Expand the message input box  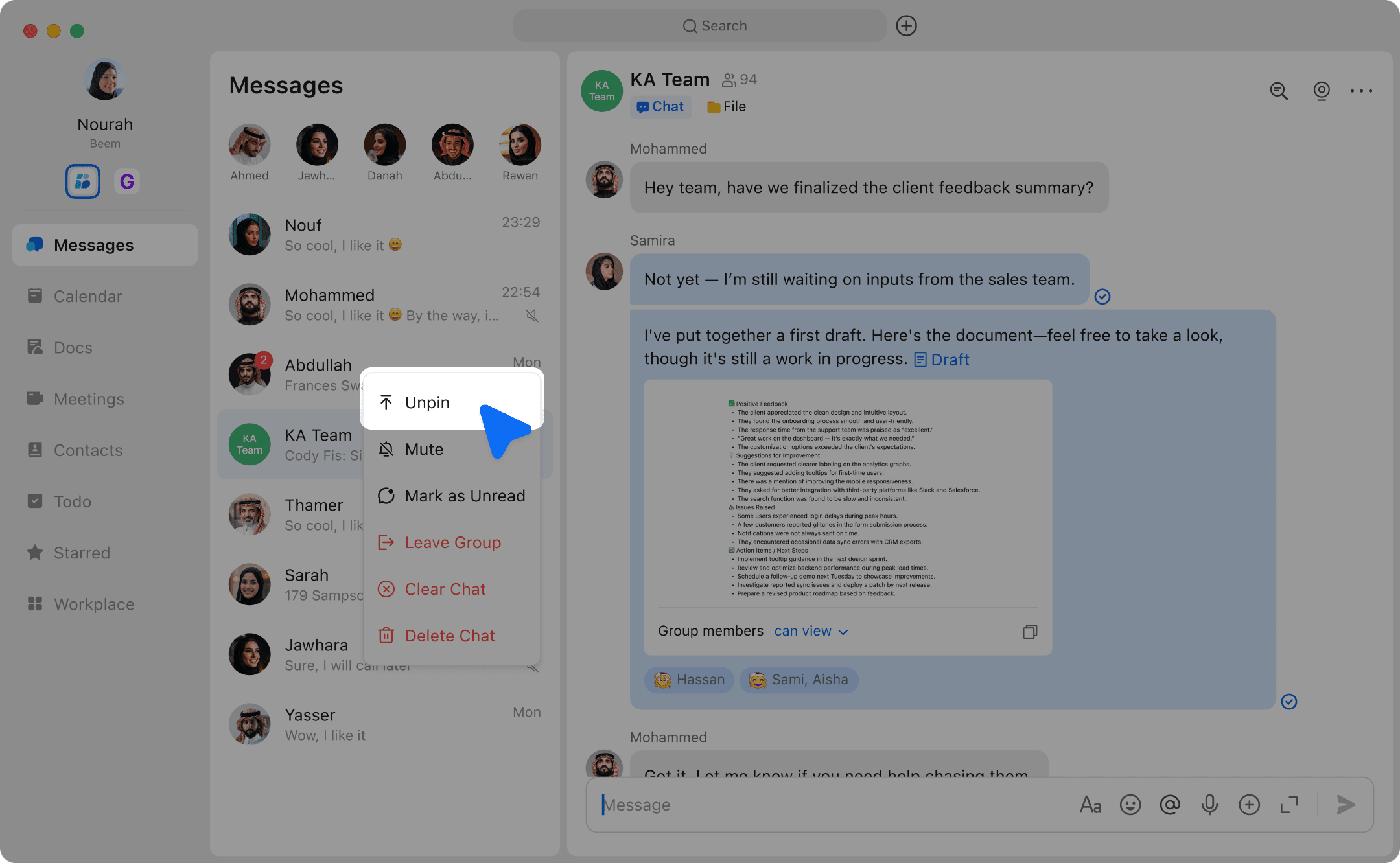tap(1289, 805)
